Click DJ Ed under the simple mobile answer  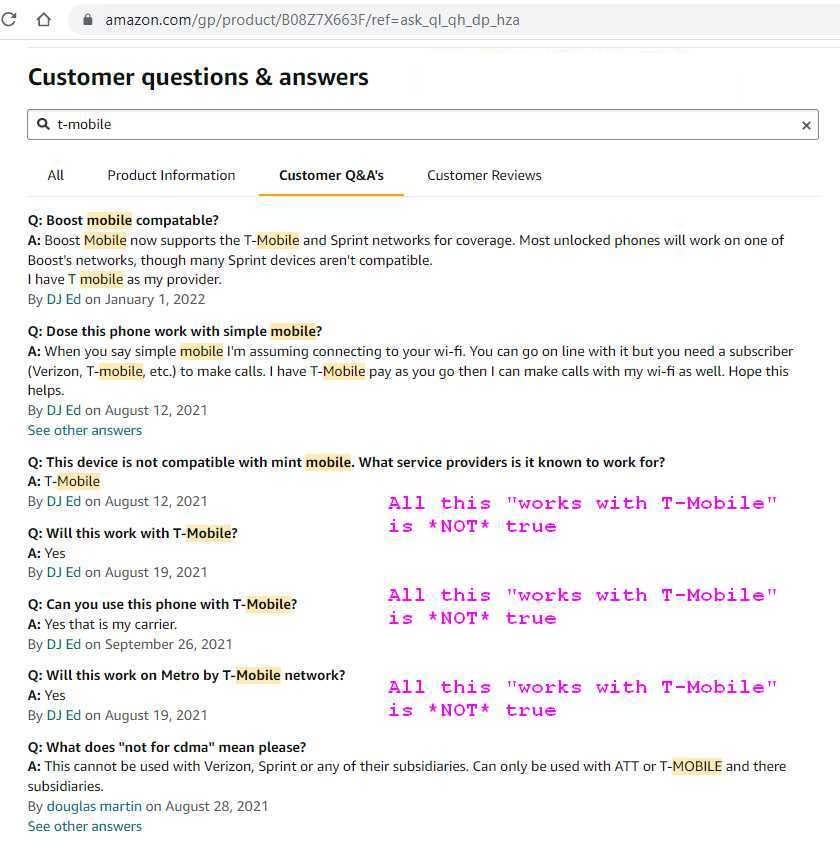63,410
